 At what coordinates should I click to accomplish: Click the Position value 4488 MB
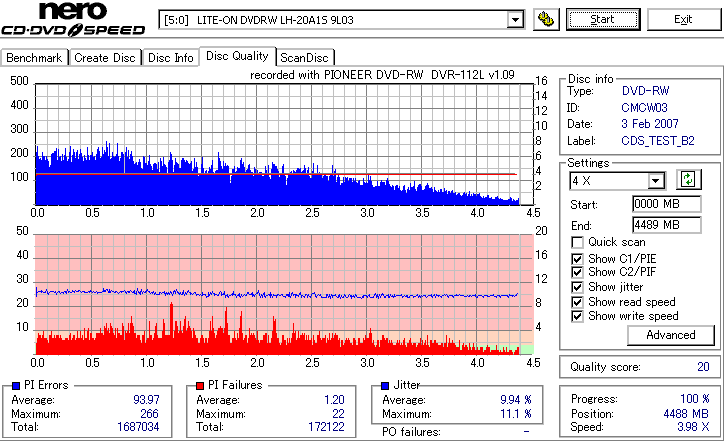tap(686, 413)
